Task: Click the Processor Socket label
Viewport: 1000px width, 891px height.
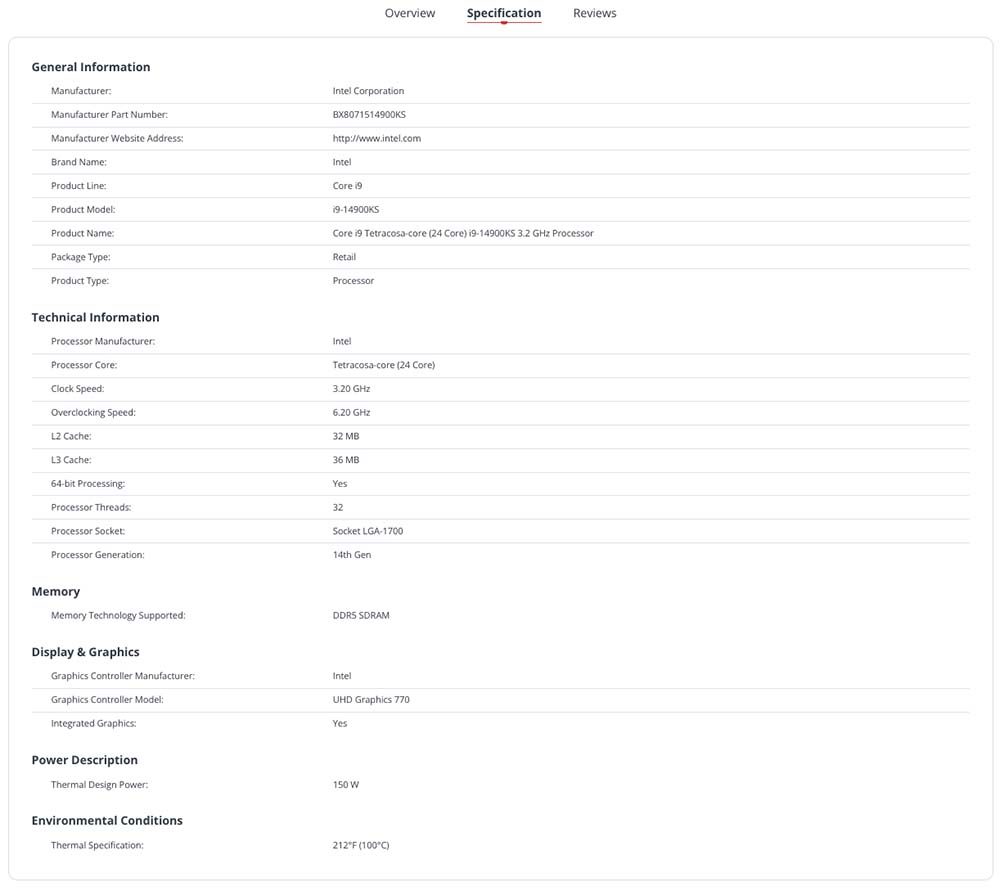Action: click(88, 531)
